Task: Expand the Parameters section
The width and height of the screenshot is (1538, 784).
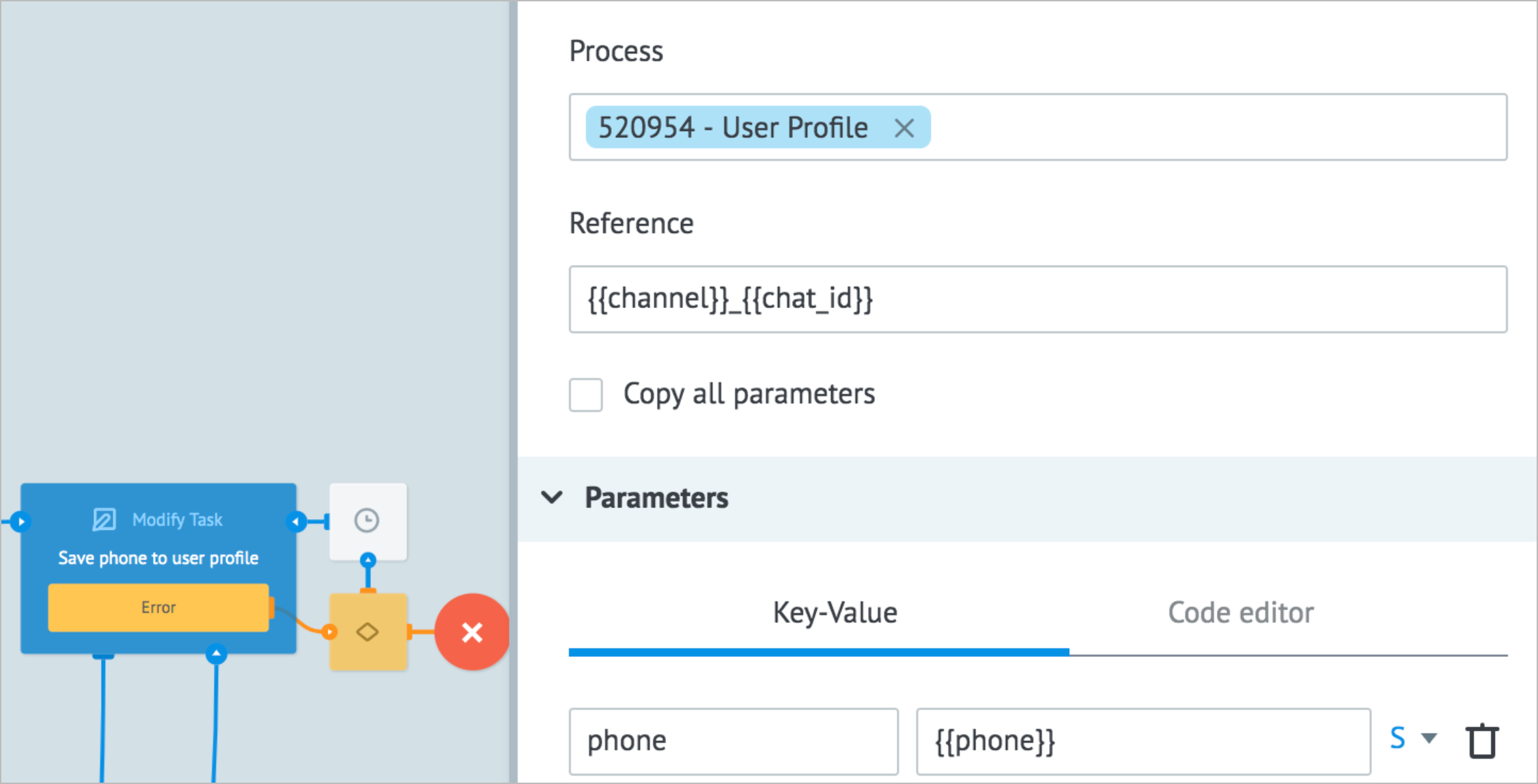Action: [x=555, y=498]
